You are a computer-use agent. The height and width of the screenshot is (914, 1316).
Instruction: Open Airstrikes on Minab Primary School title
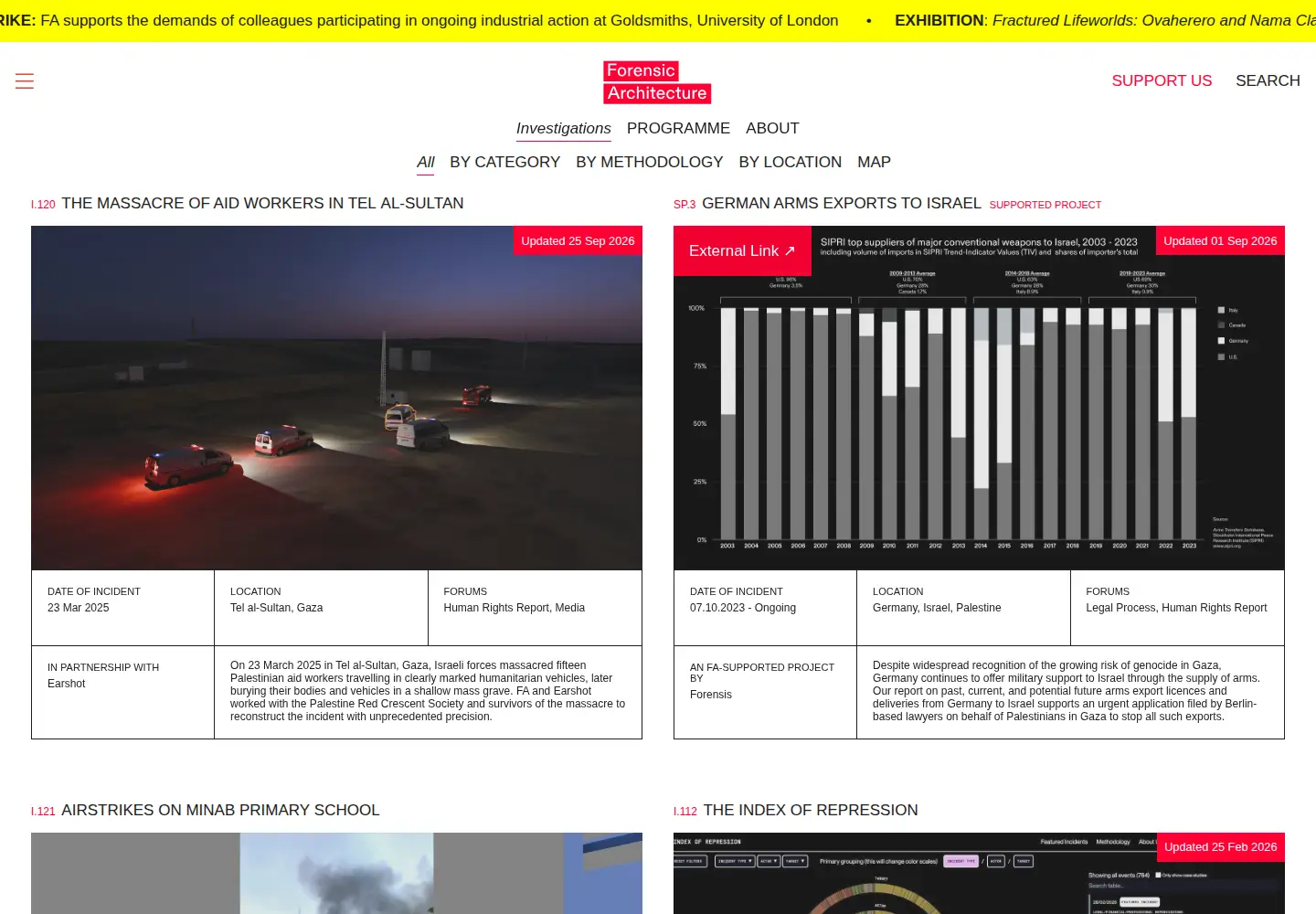(x=220, y=810)
